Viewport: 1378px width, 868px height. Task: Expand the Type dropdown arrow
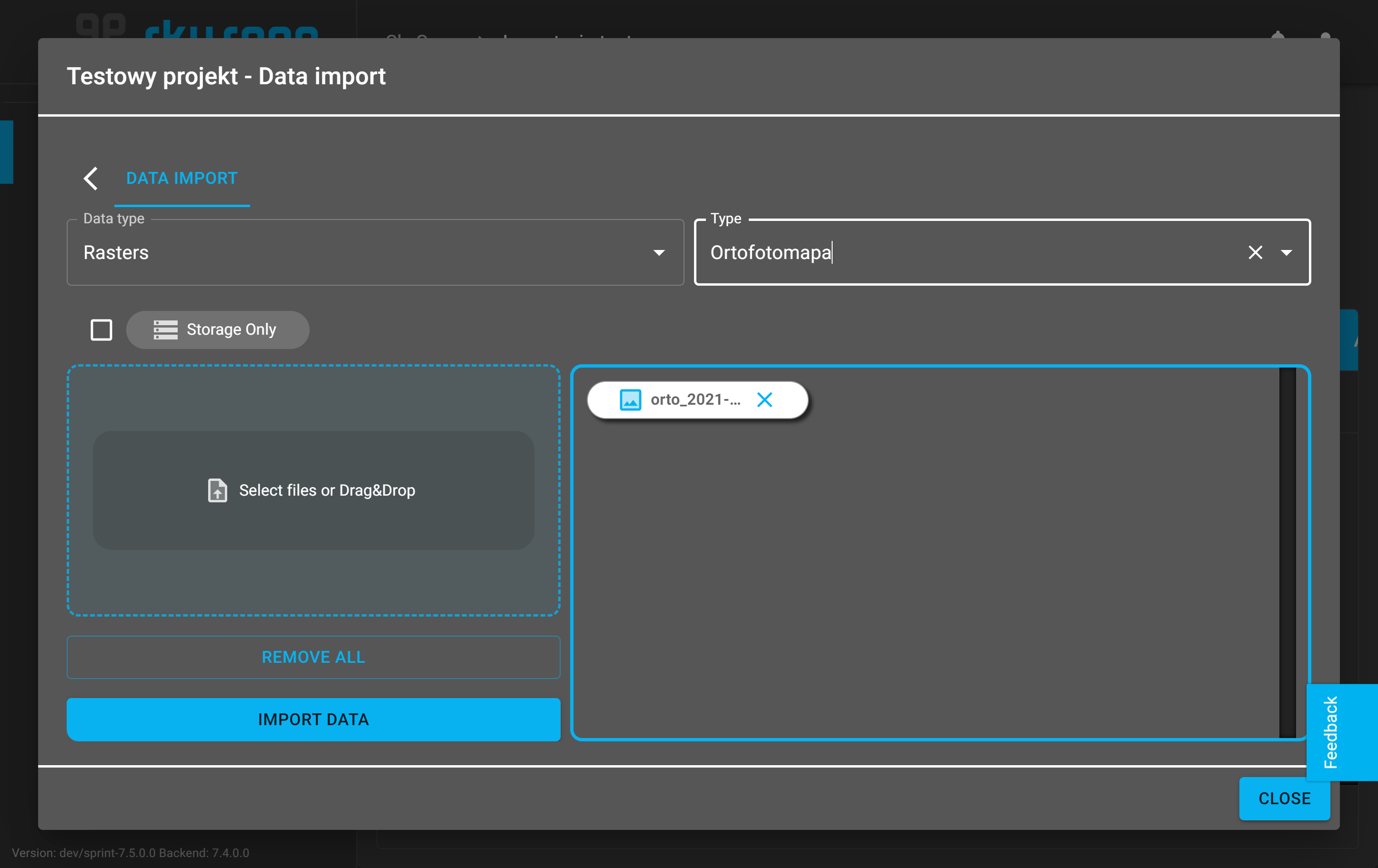pyautogui.click(x=1286, y=252)
